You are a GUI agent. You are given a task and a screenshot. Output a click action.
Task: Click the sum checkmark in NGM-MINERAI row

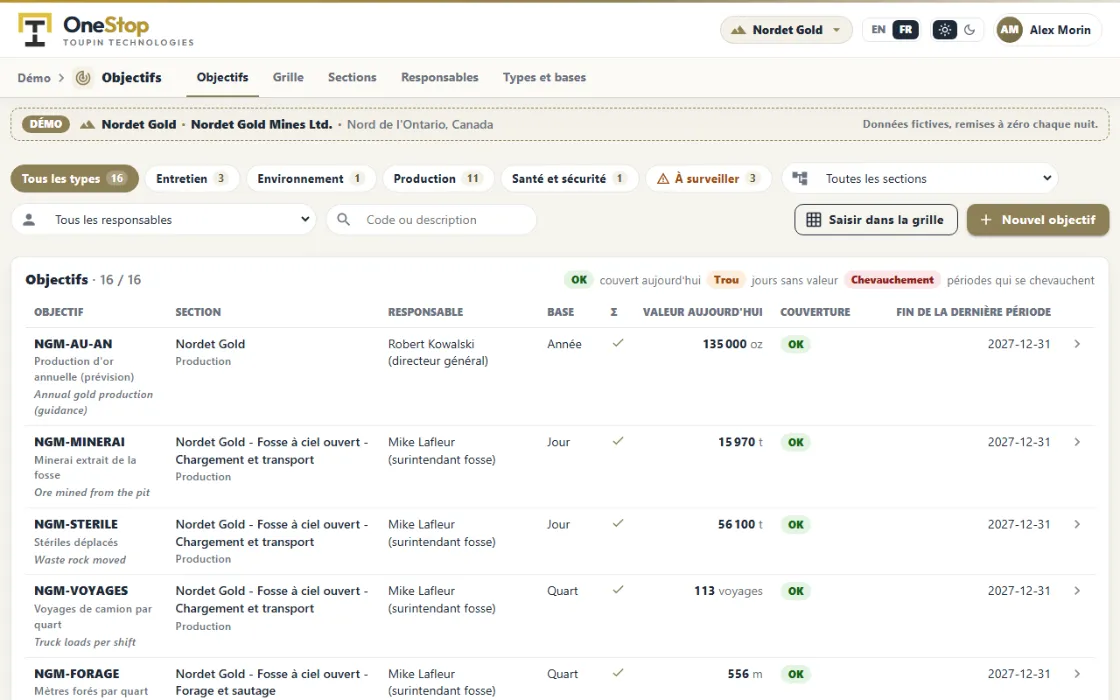[618, 441]
